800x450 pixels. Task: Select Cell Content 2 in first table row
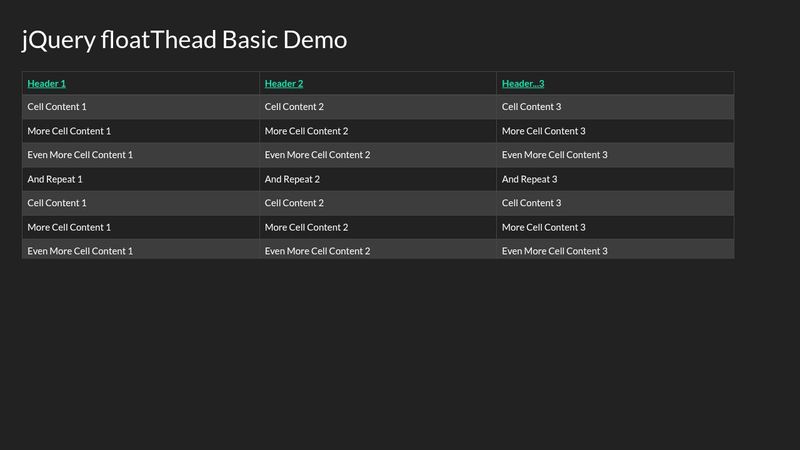coord(294,107)
